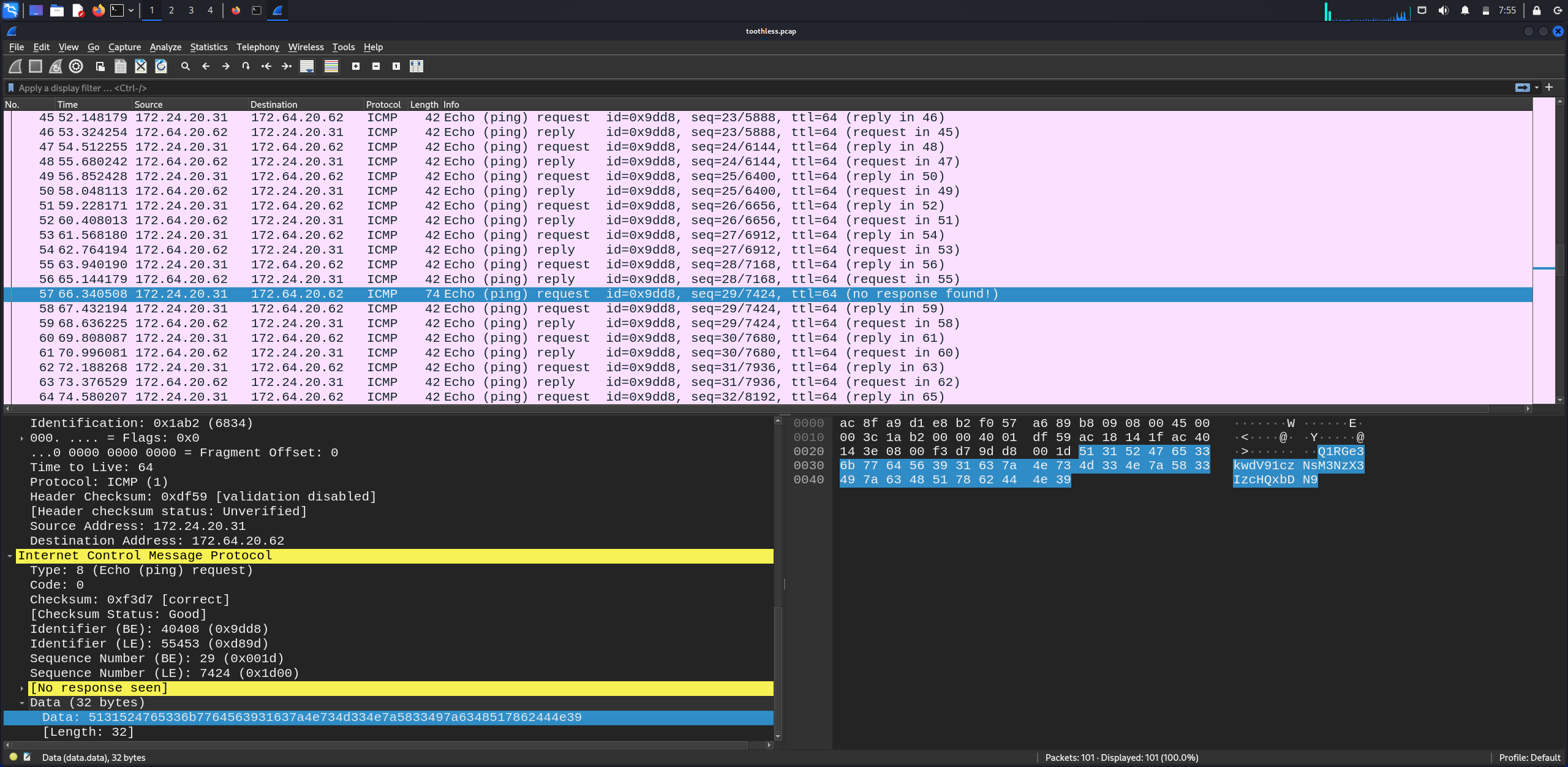This screenshot has width=1568, height=767.
Task: Restart current capture toolbar icon
Action: [x=56, y=66]
